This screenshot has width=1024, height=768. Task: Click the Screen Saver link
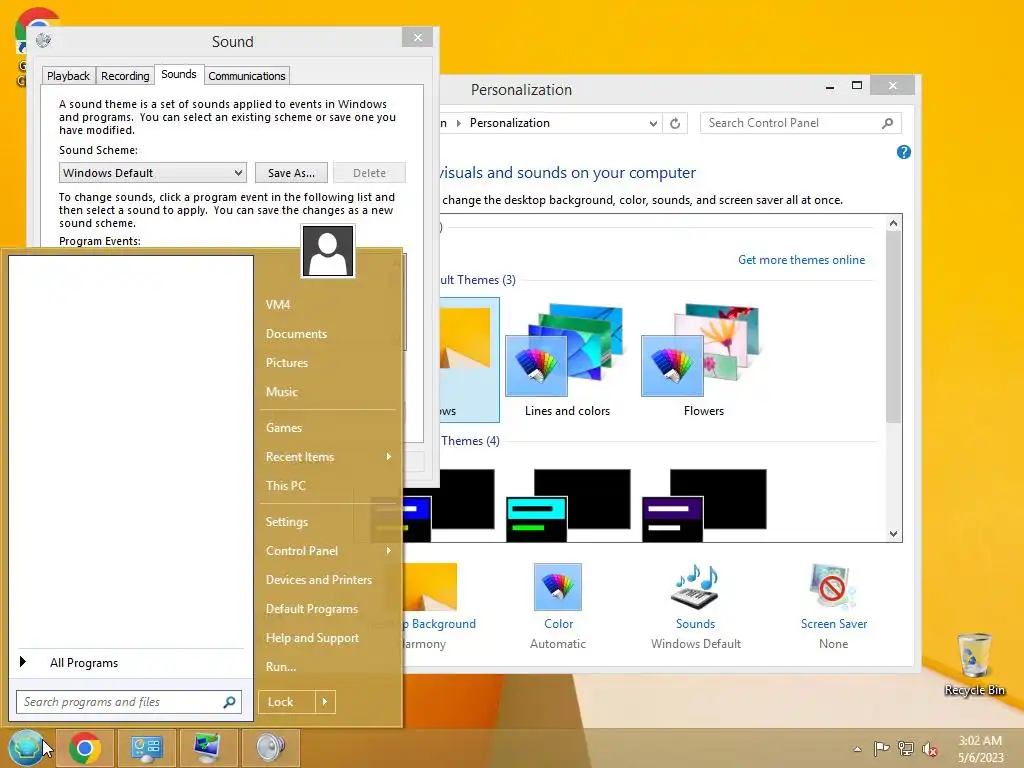[x=834, y=624]
